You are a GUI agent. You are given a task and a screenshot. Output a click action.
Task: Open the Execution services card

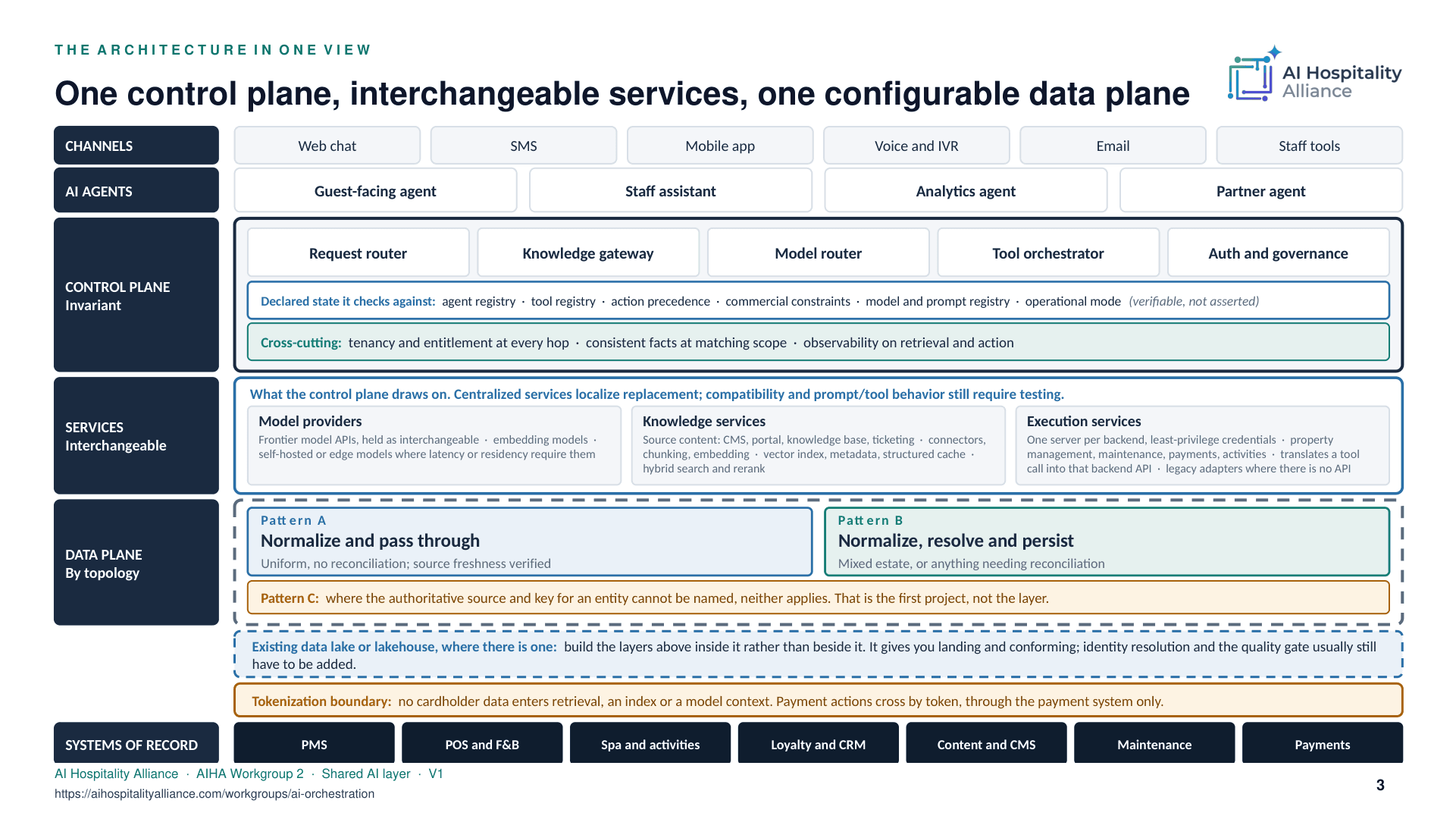pyautogui.click(x=1203, y=445)
